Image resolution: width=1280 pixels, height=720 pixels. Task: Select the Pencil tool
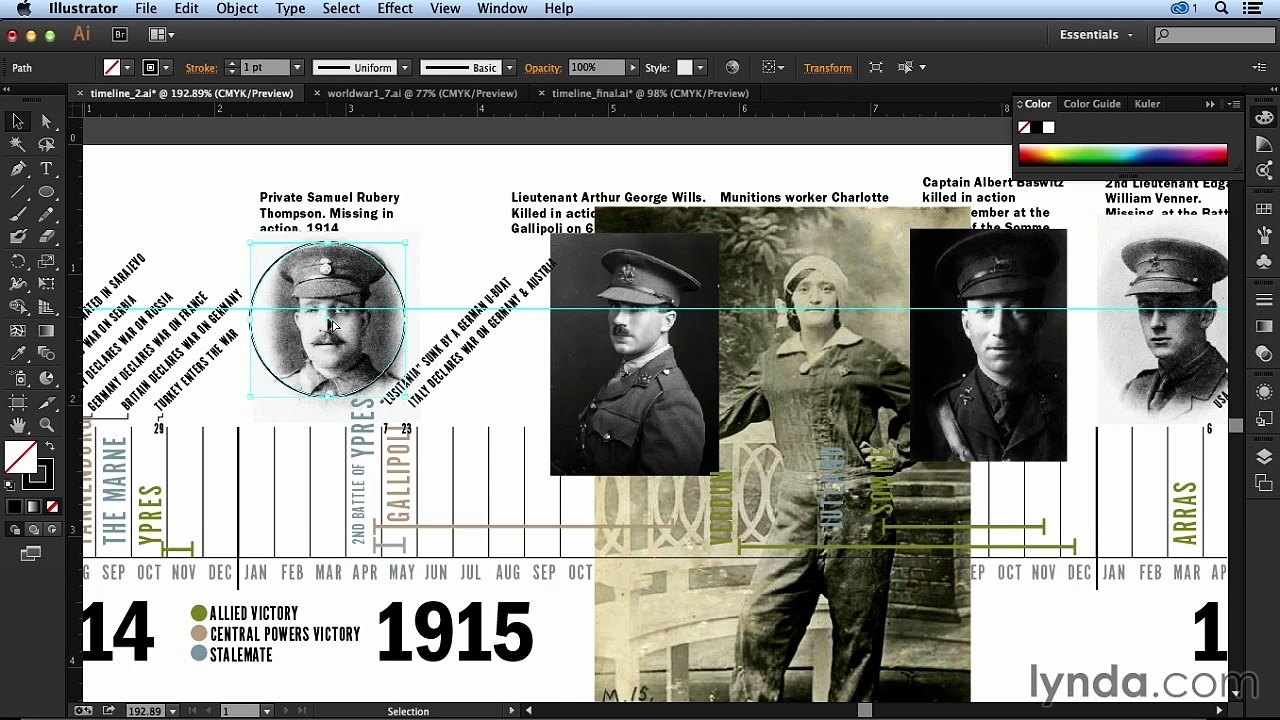point(46,215)
